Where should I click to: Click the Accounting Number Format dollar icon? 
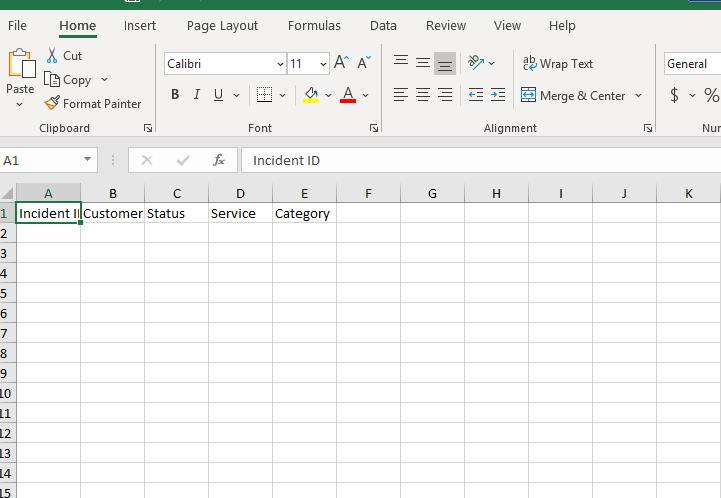(x=675, y=96)
